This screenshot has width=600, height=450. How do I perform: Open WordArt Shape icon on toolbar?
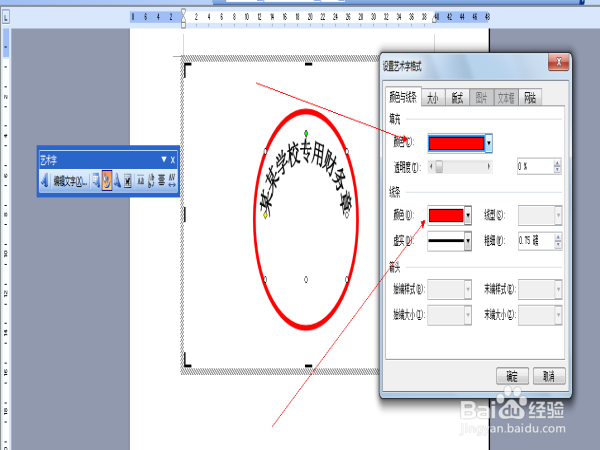click(117, 181)
